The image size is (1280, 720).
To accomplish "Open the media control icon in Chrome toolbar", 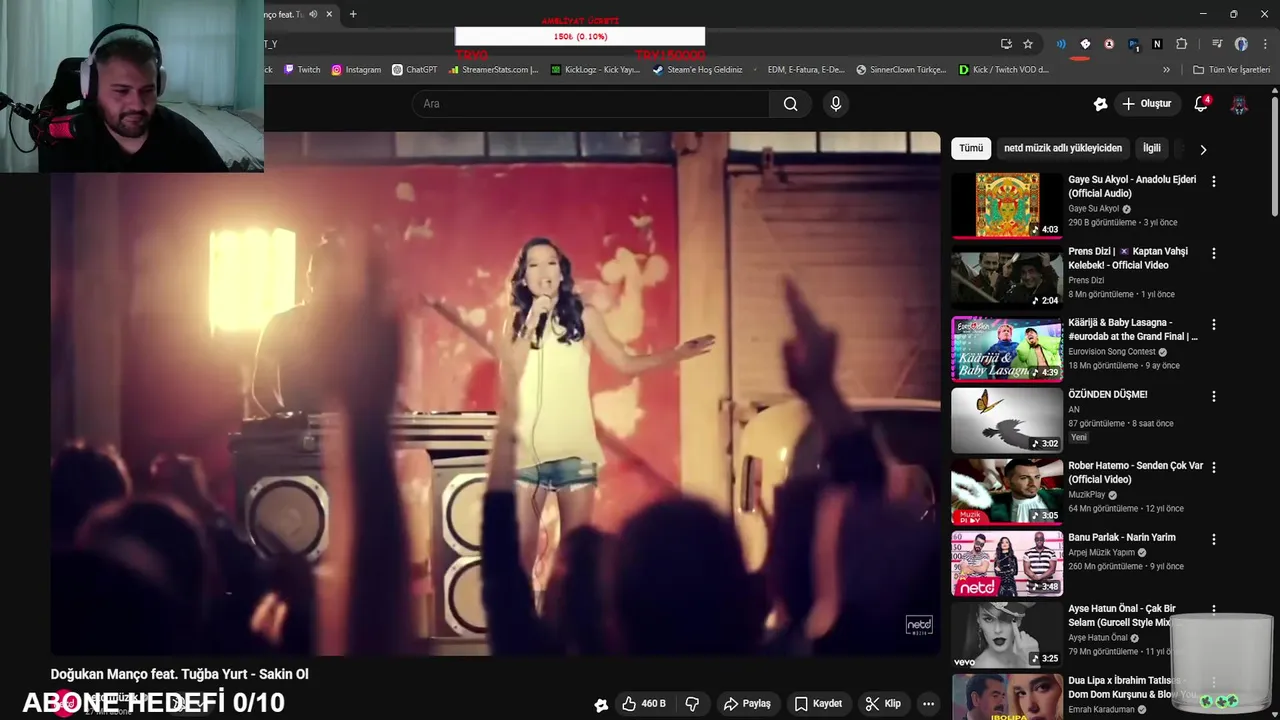I will click(1217, 44).
